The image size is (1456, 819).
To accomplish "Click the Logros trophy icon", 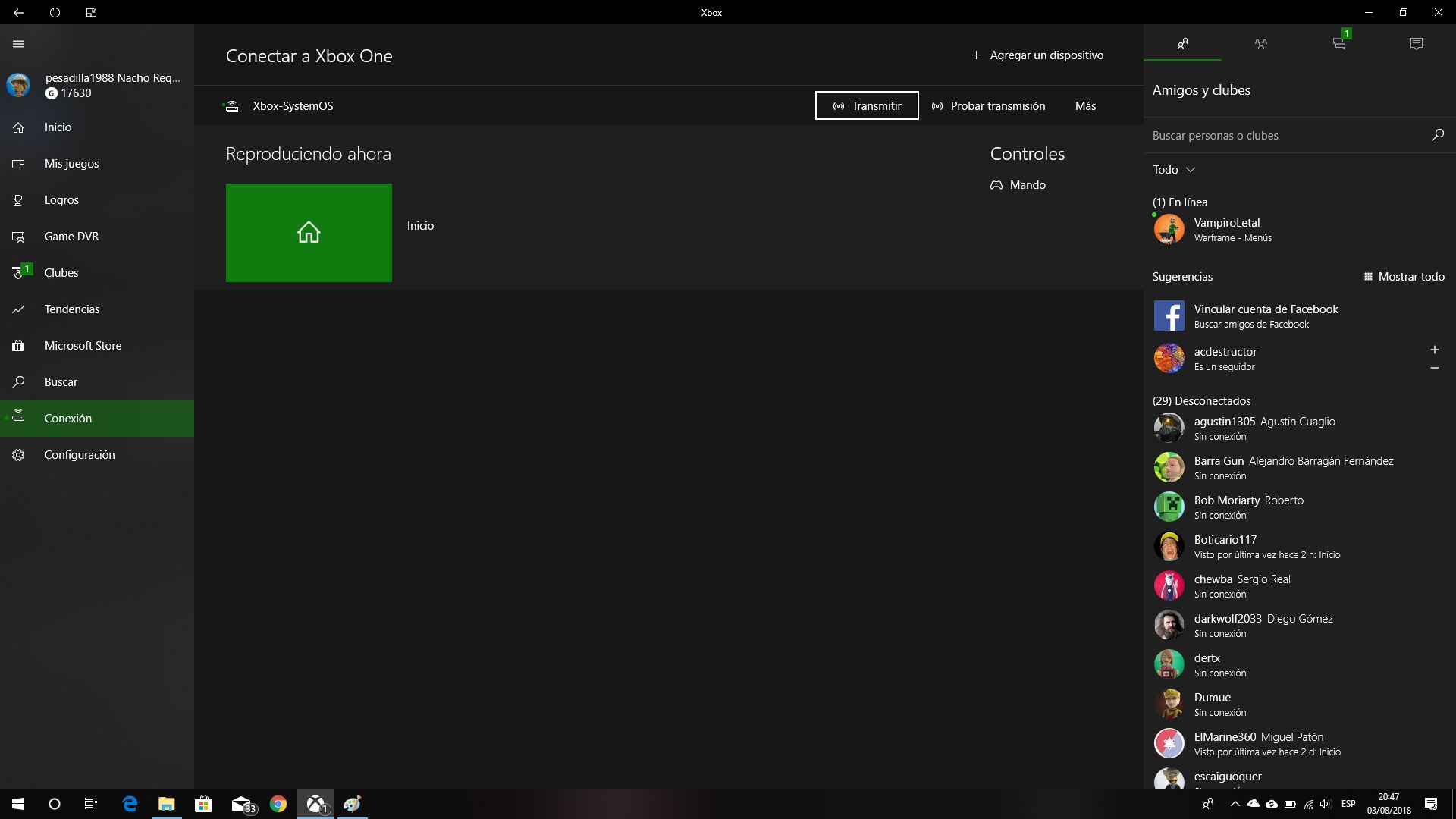I will click(18, 200).
